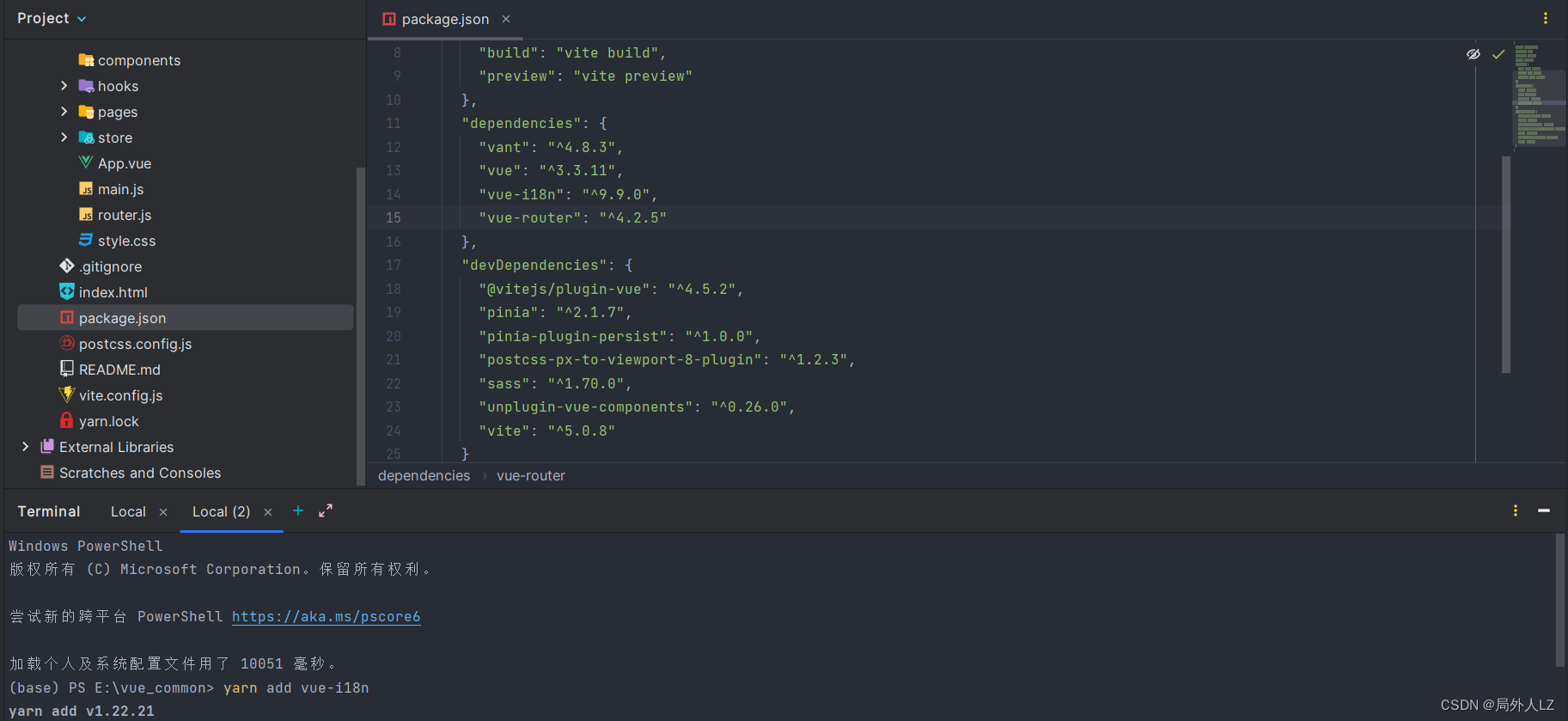The height and width of the screenshot is (721, 1568).
Task: Click the "@vitejs/plugin-vue" line
Action: (611, 289)
